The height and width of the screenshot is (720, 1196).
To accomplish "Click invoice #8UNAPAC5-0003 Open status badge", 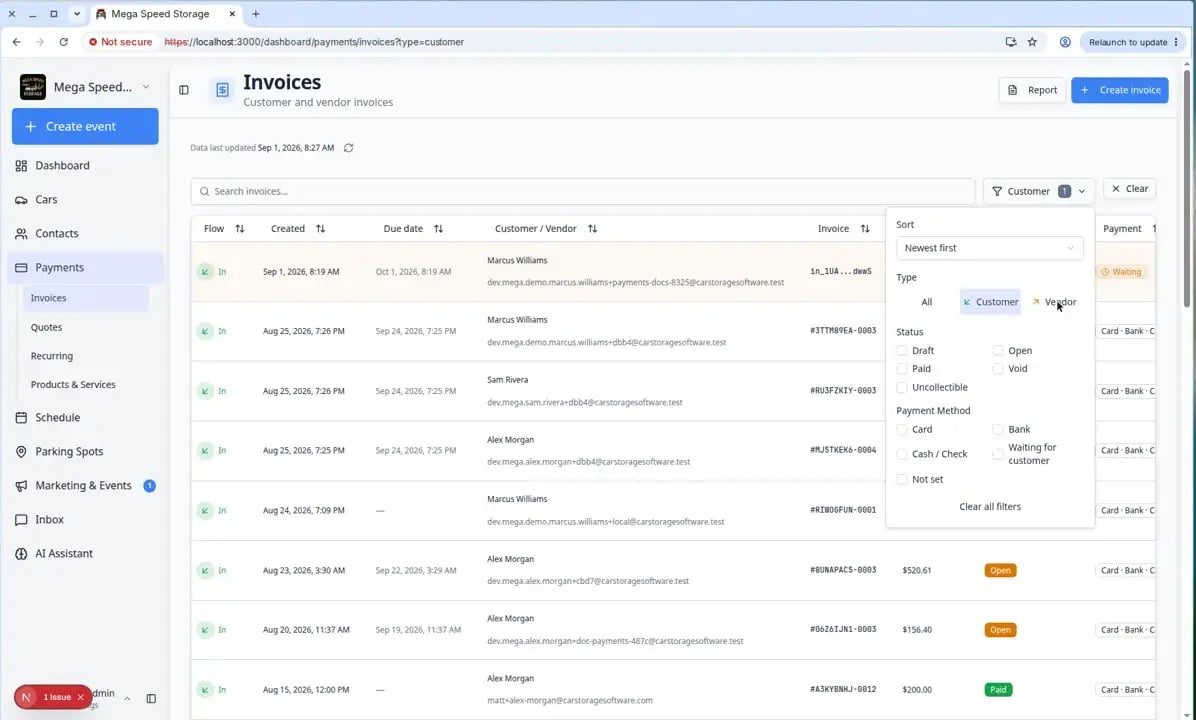I will 1000,571.
